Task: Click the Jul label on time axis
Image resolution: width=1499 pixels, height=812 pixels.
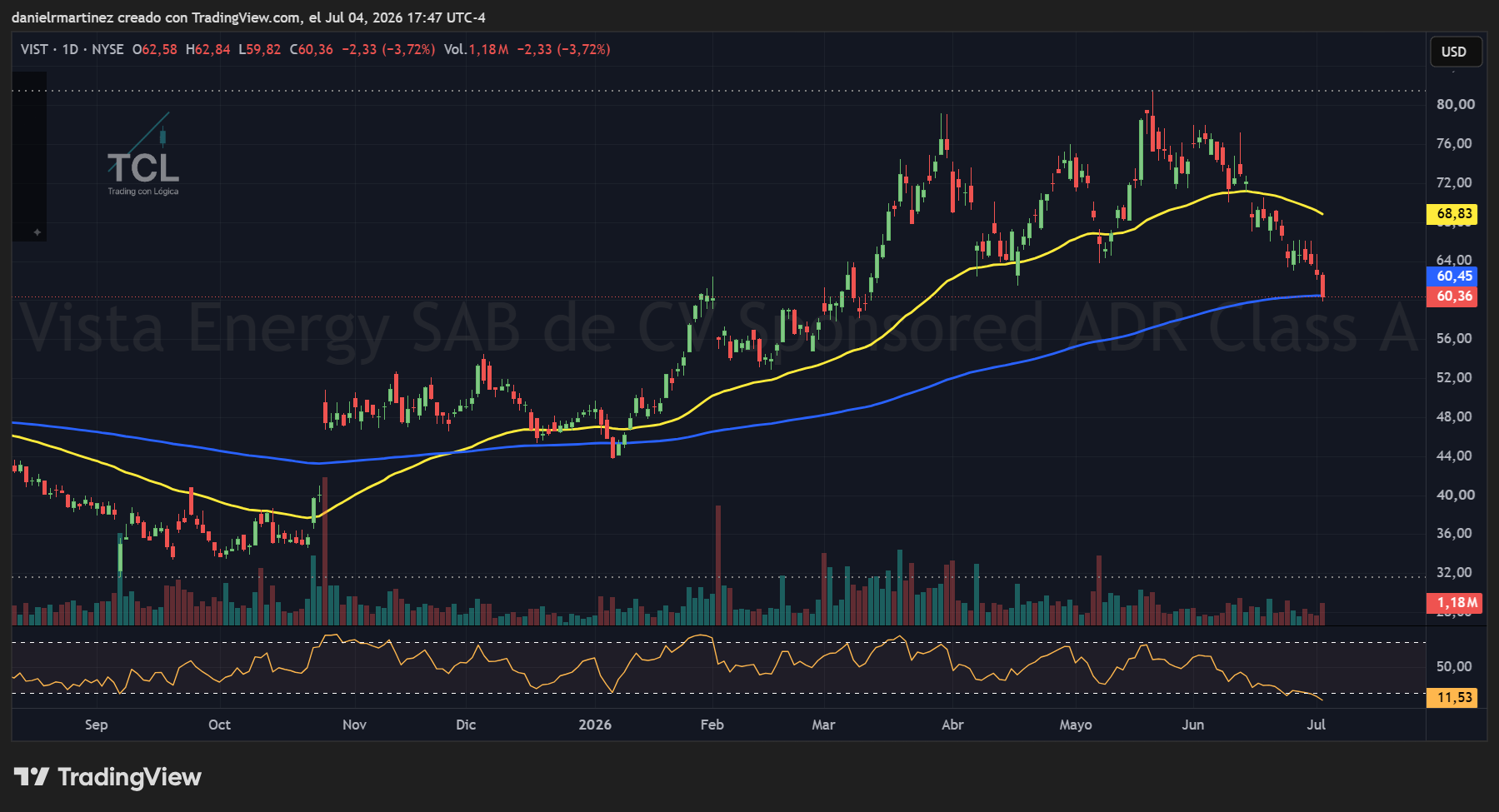Action: click(1317, 725)
